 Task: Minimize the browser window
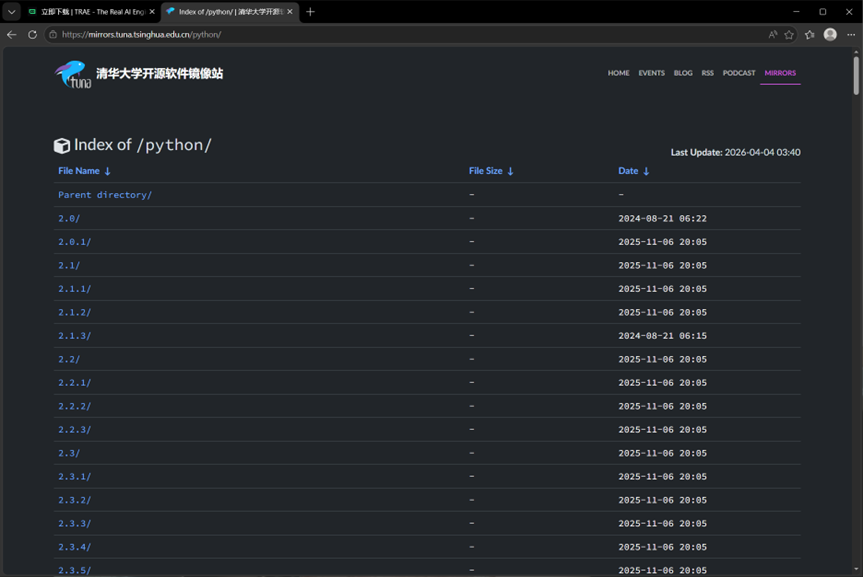pos(796,12)
